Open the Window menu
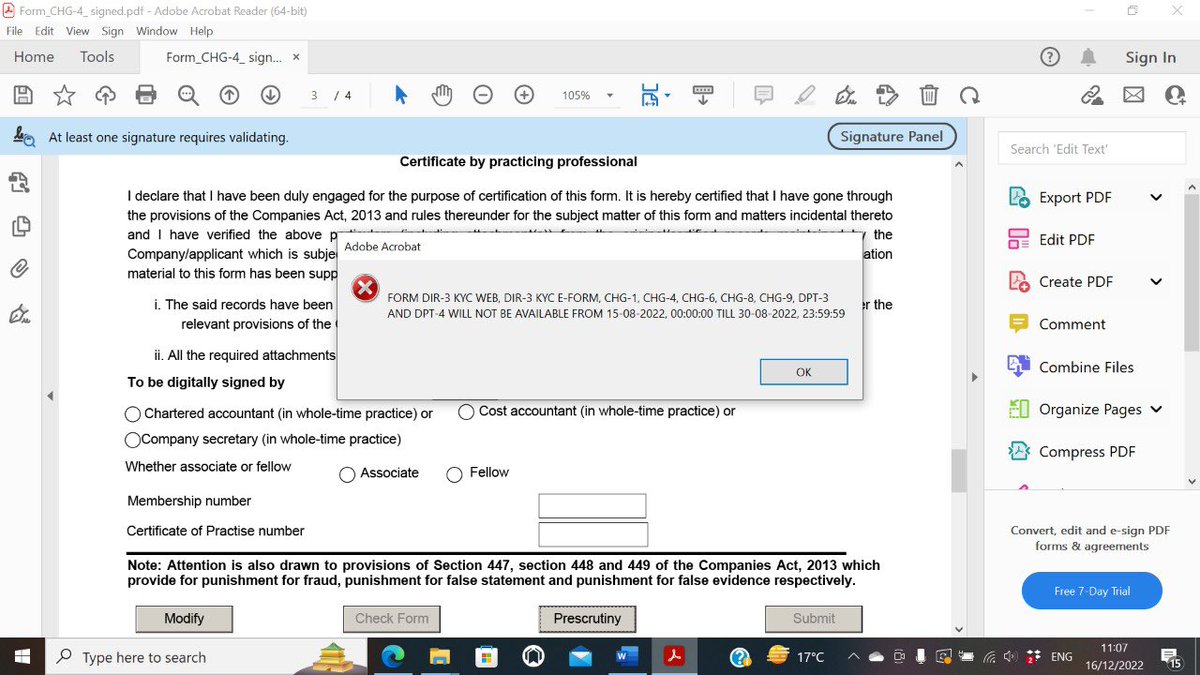 [x=157, y=31]
